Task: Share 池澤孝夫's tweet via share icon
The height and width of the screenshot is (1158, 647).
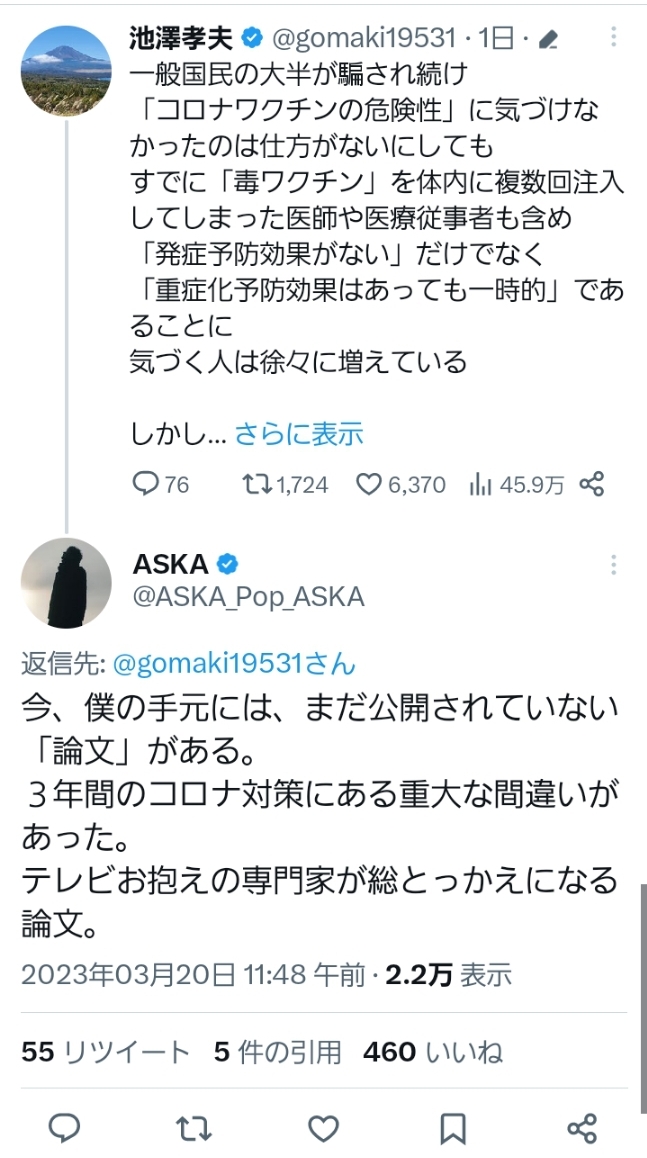Action: [x=592, y=485]
